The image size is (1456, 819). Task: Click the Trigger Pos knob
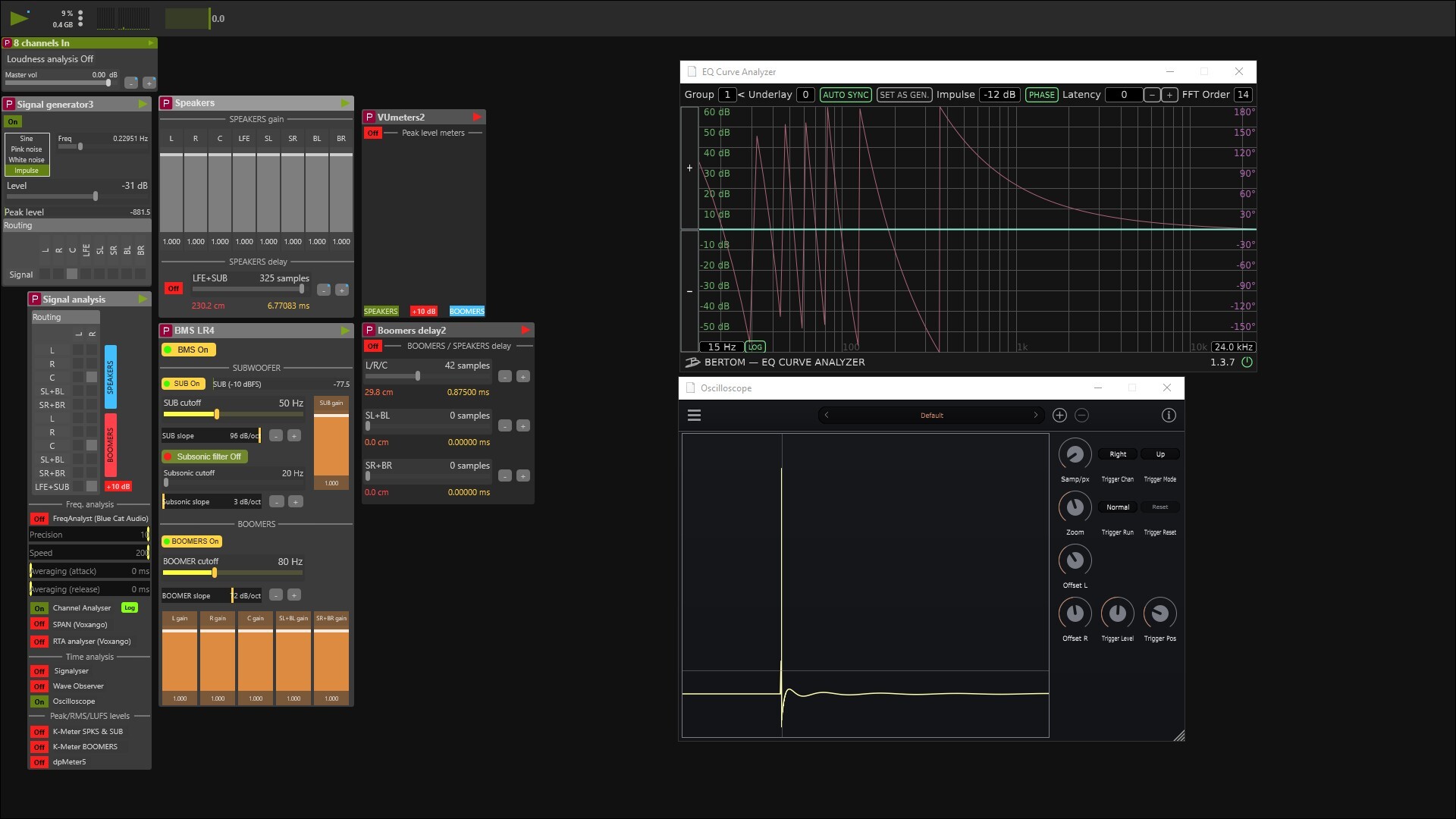click(x=1159, y=613)
